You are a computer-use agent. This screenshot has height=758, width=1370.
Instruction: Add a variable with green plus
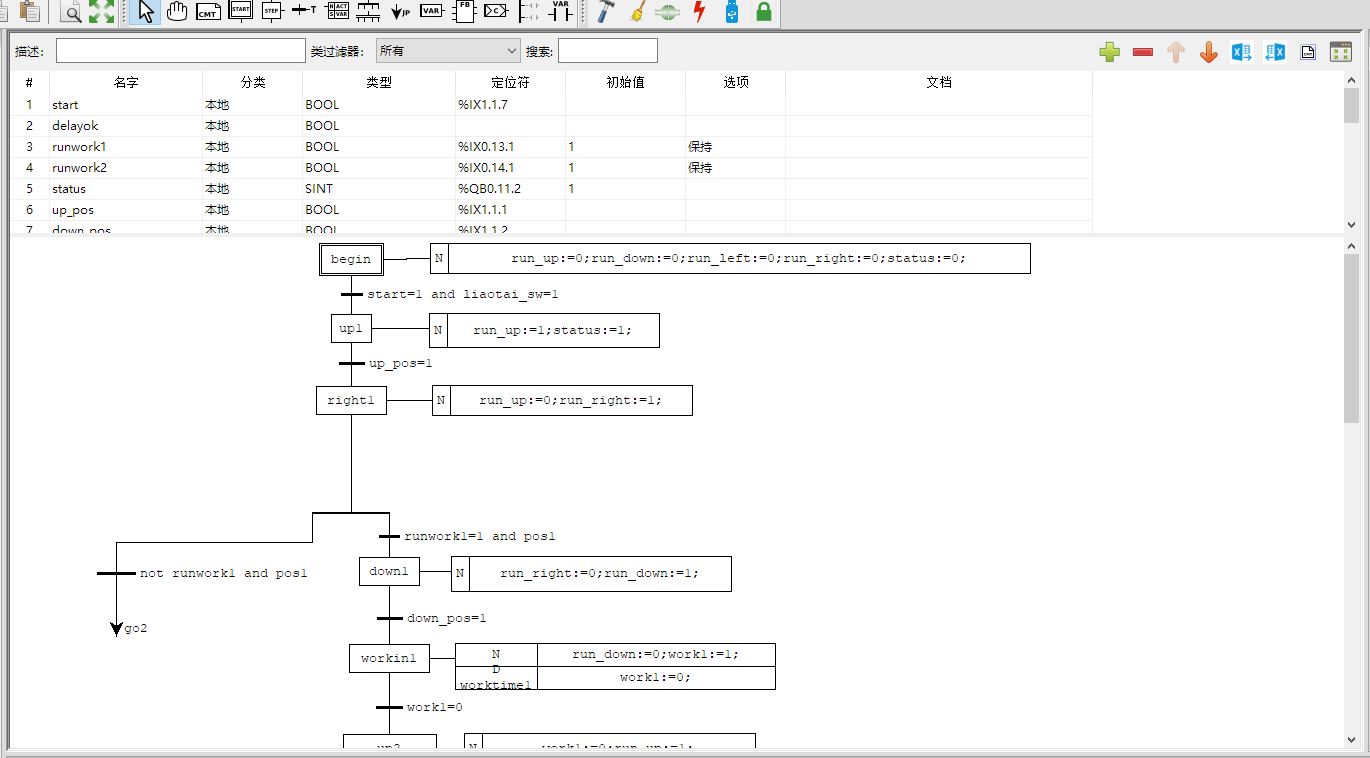[1109, 53]
